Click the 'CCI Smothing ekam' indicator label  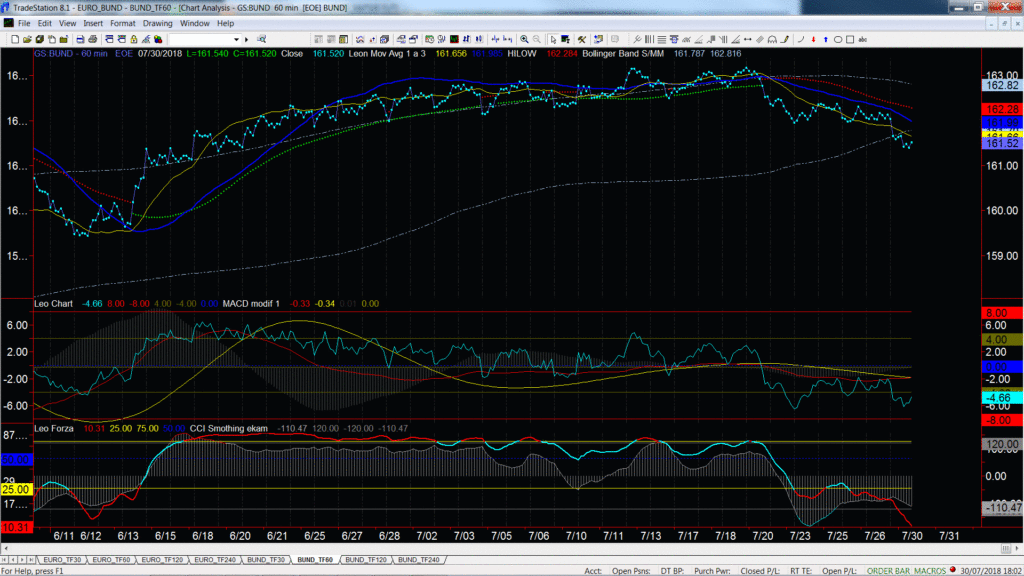(229, 428)
